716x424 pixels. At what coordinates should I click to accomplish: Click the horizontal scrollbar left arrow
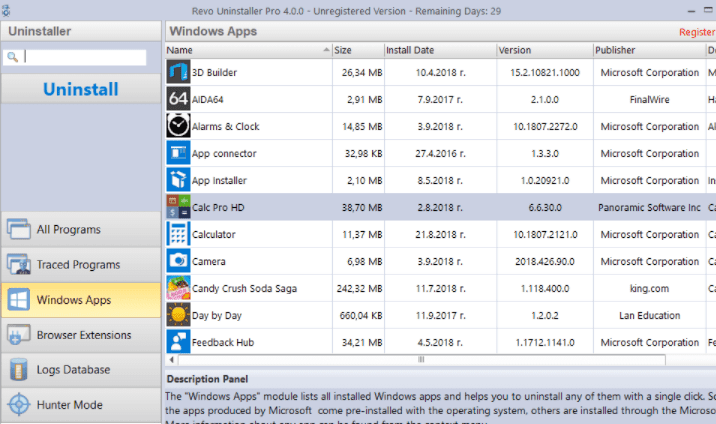point(172,360)
